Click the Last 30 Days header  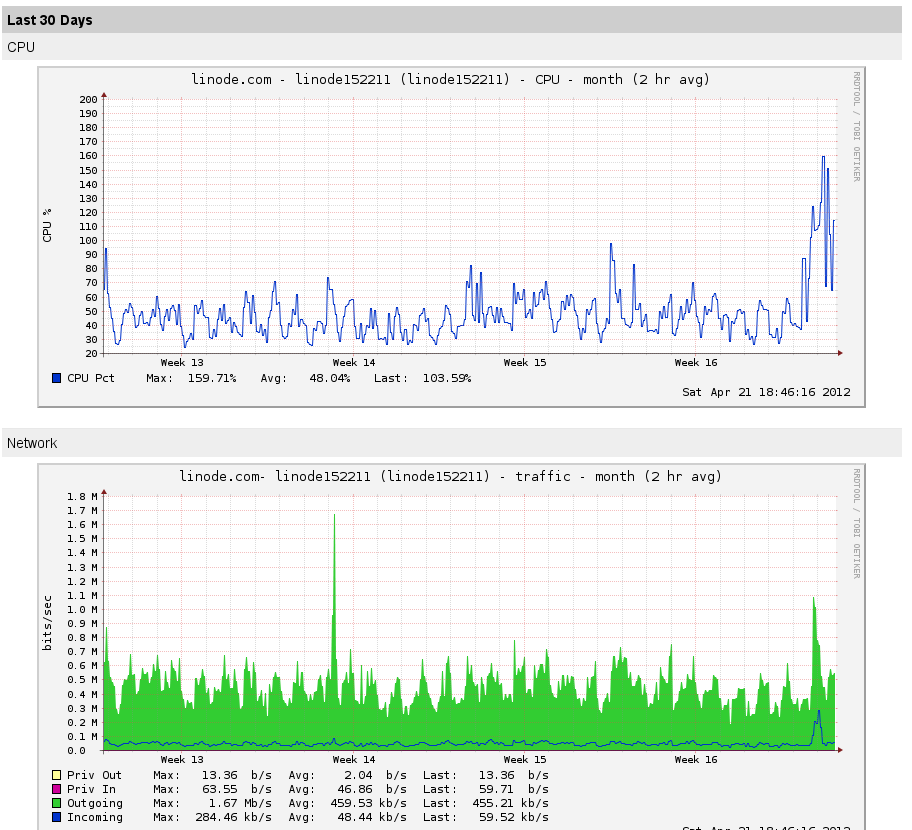(50, 20)
